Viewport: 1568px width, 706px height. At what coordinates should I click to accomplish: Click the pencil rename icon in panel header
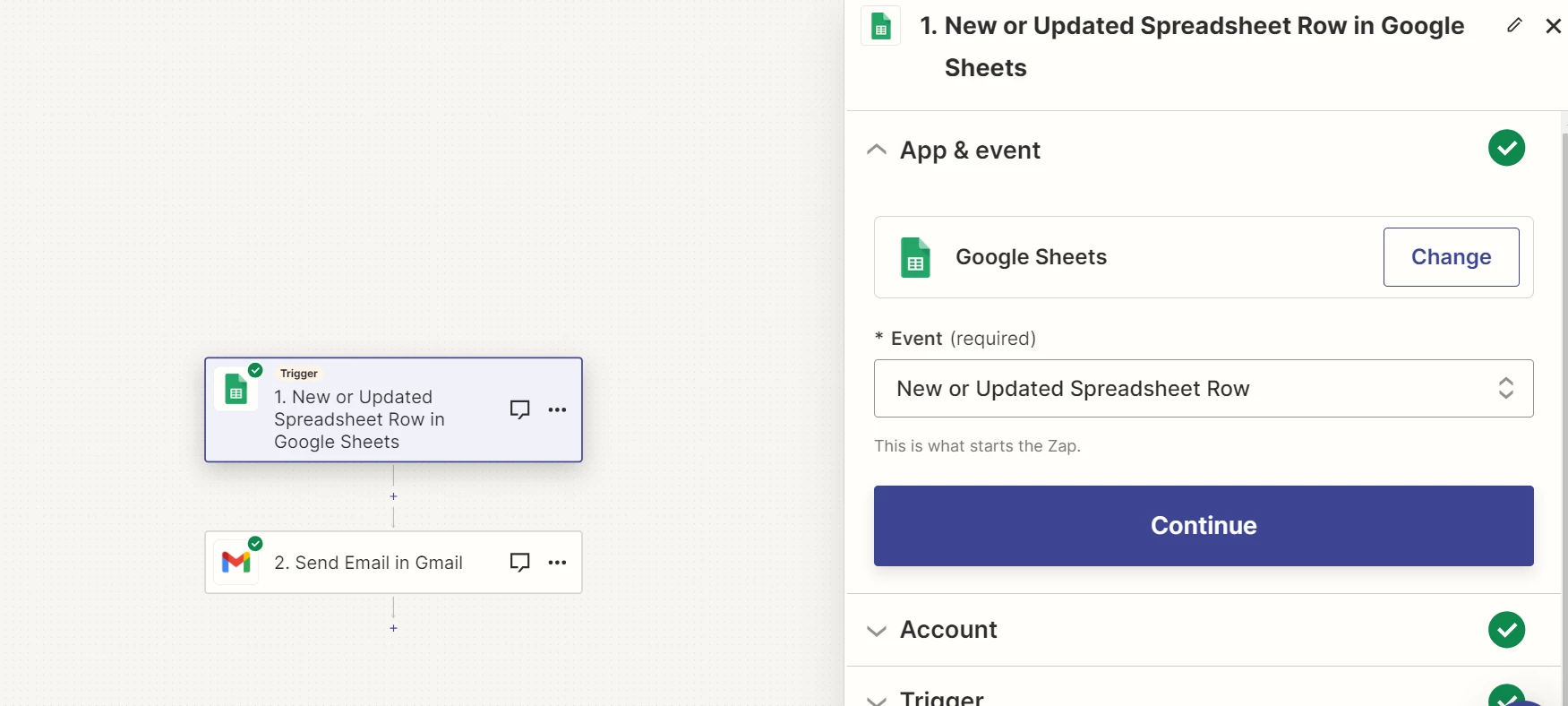point(1514,25)
